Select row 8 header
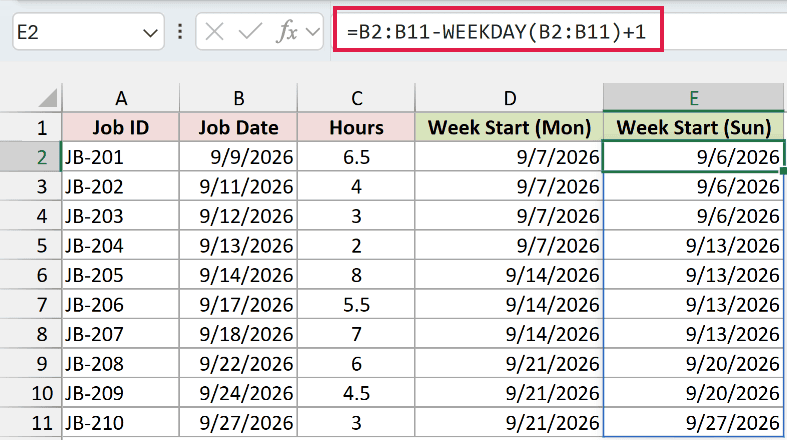 (31, 334)
